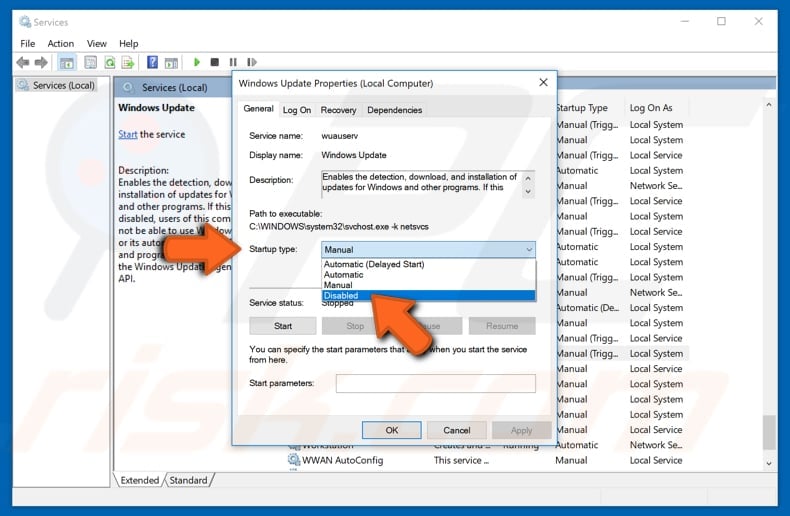Switch to the Log On tab

click(x=297, y=110)
